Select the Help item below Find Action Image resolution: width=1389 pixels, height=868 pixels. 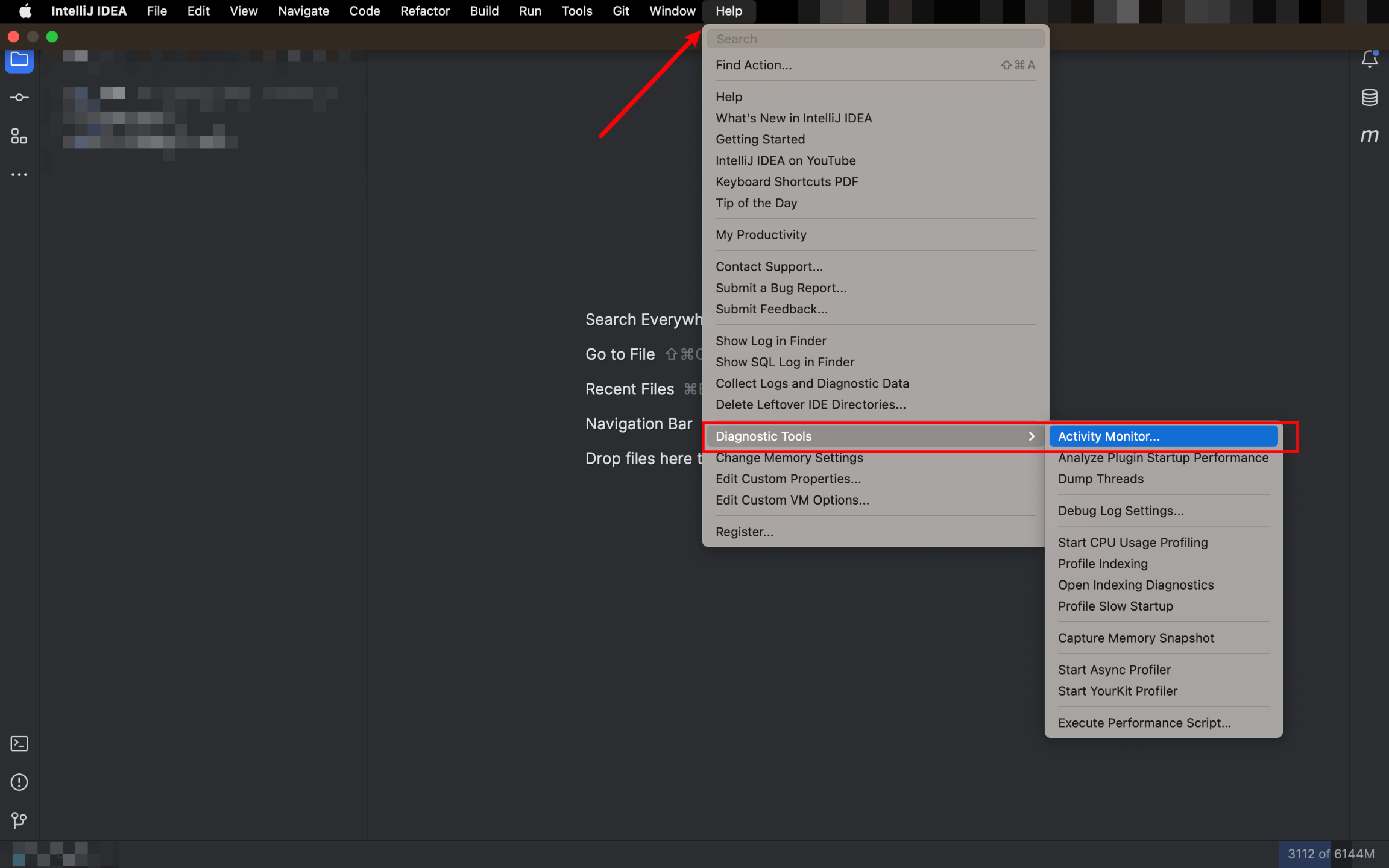click(875, 97)
